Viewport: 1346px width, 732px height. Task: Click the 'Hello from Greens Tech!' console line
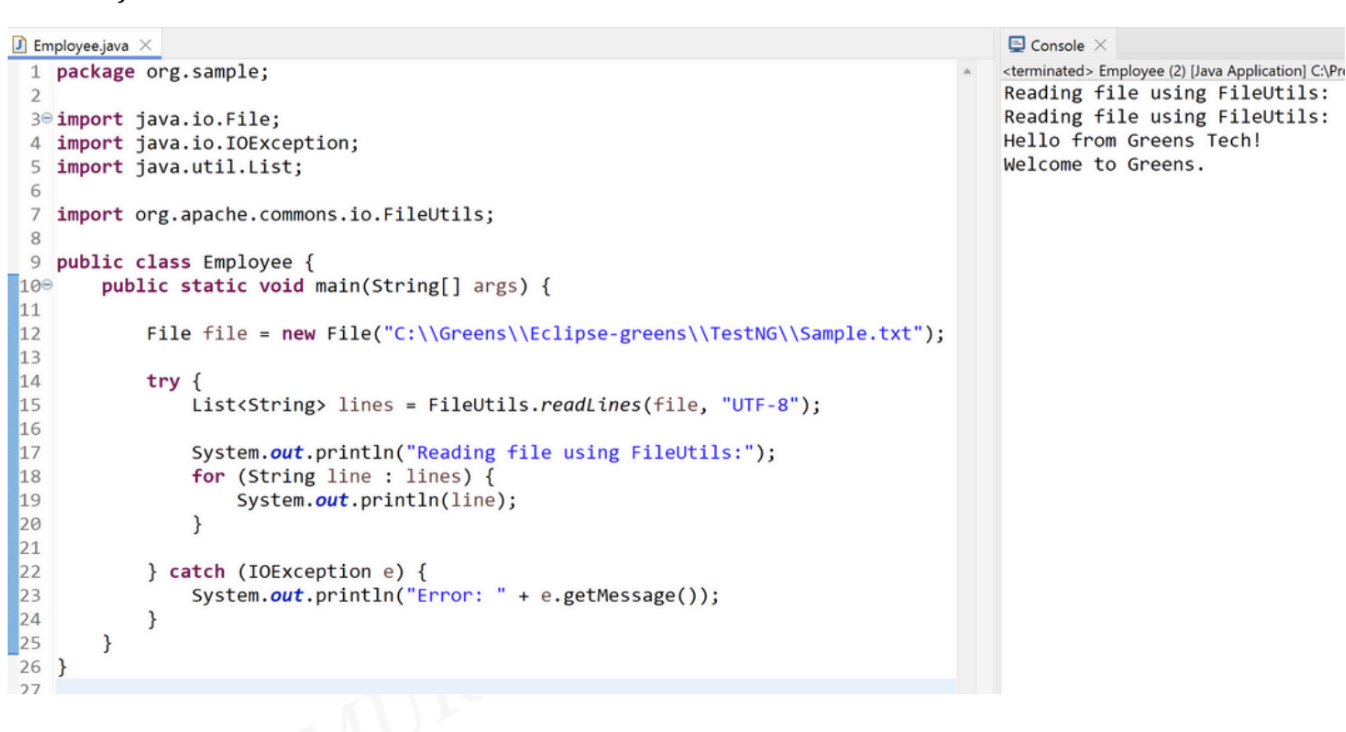point(1132,141)
